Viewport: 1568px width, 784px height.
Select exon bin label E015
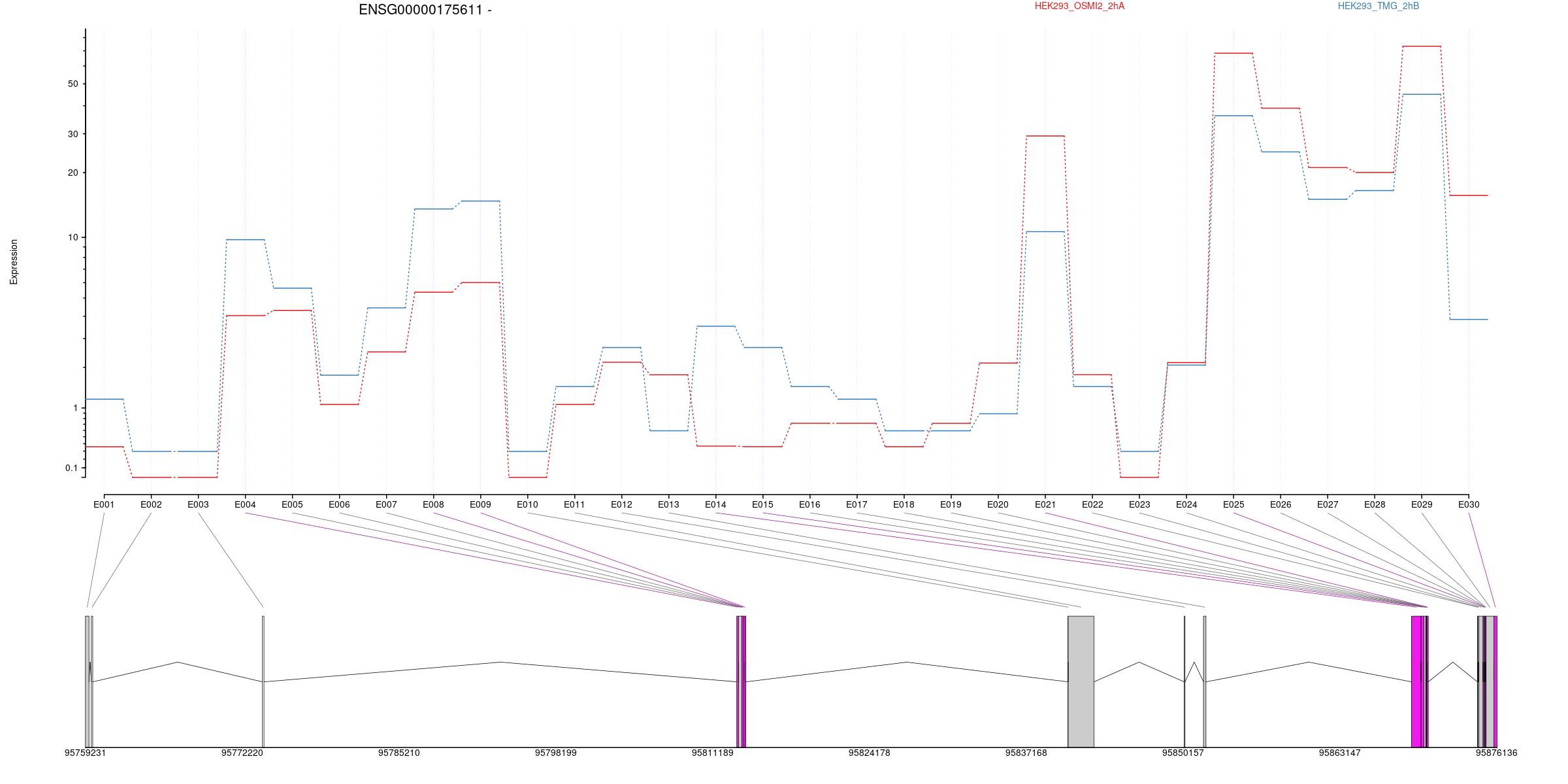click(x=762, y=504)
